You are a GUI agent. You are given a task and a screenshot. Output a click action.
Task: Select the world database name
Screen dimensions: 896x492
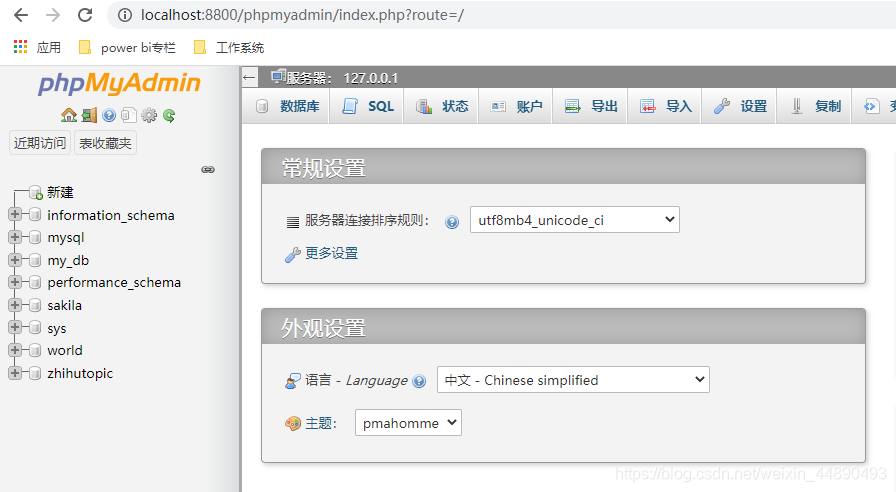(65, 350)
